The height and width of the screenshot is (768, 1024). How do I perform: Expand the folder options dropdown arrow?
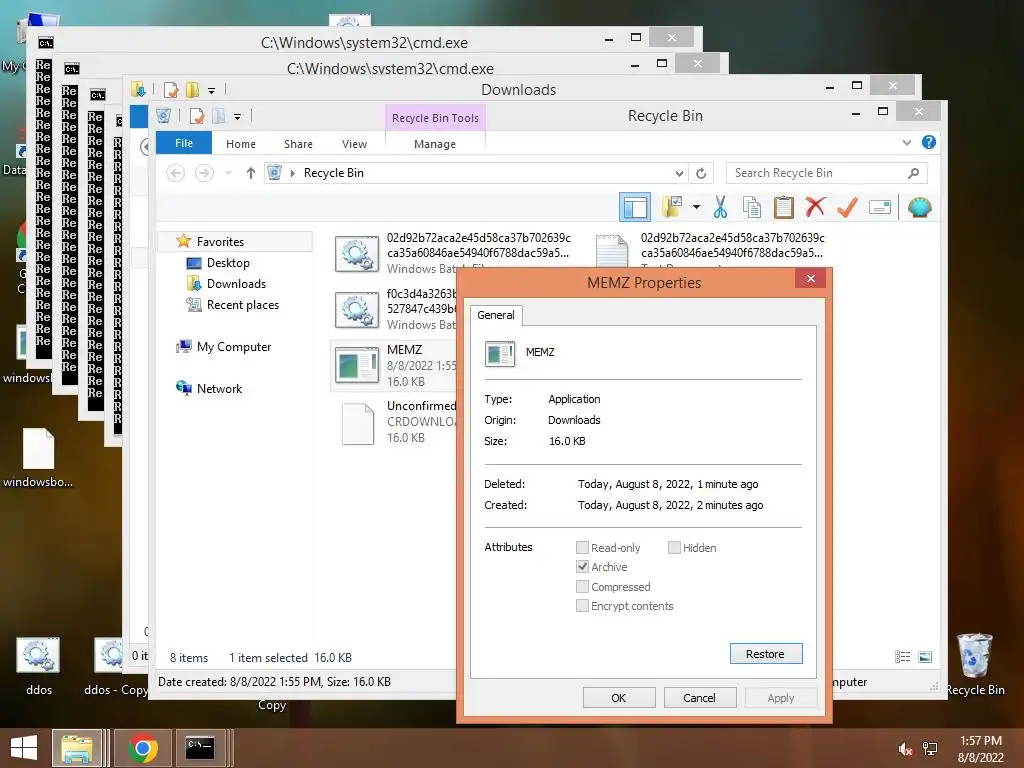point(696,208)
